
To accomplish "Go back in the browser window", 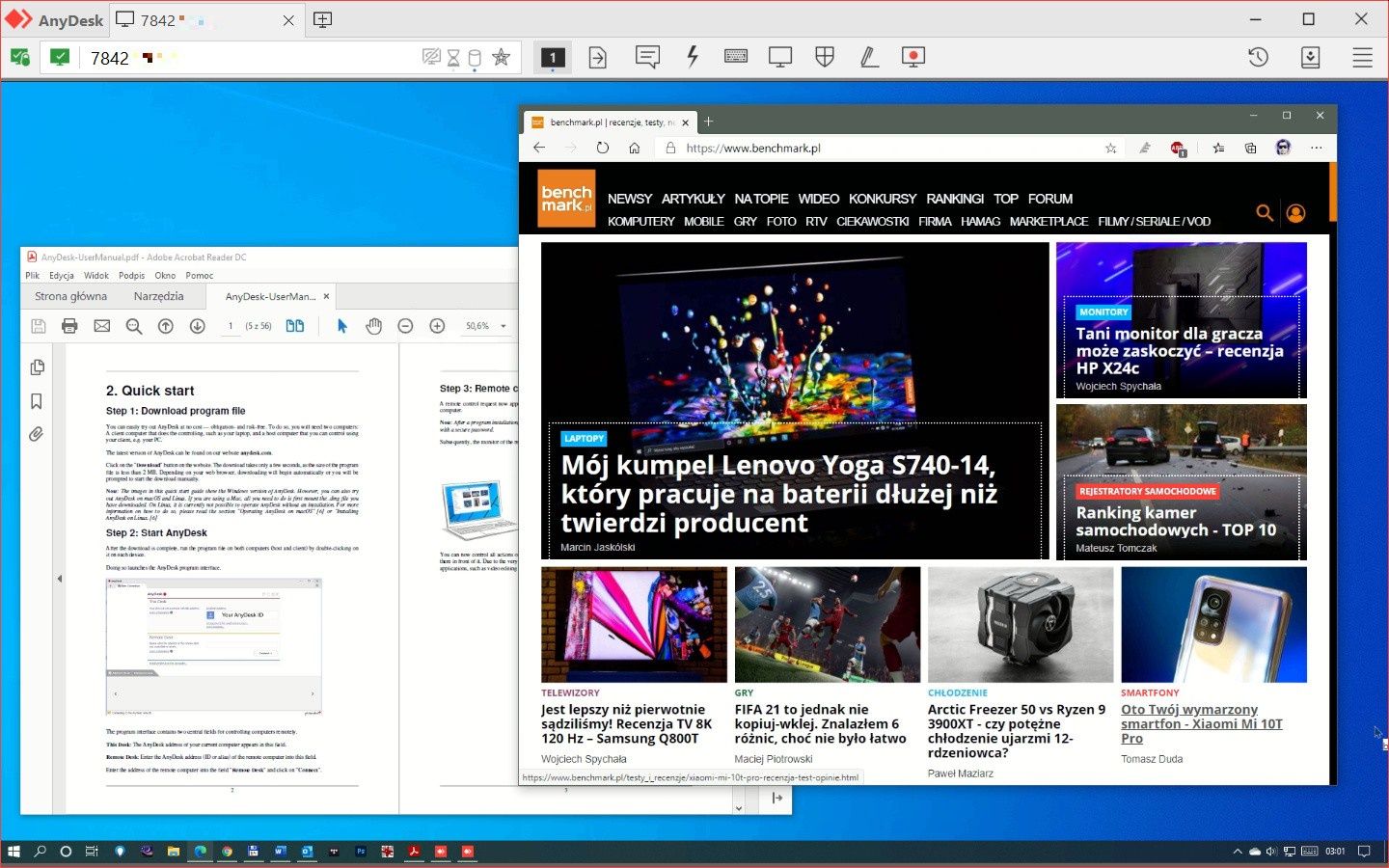I will (x=539, y=149).
